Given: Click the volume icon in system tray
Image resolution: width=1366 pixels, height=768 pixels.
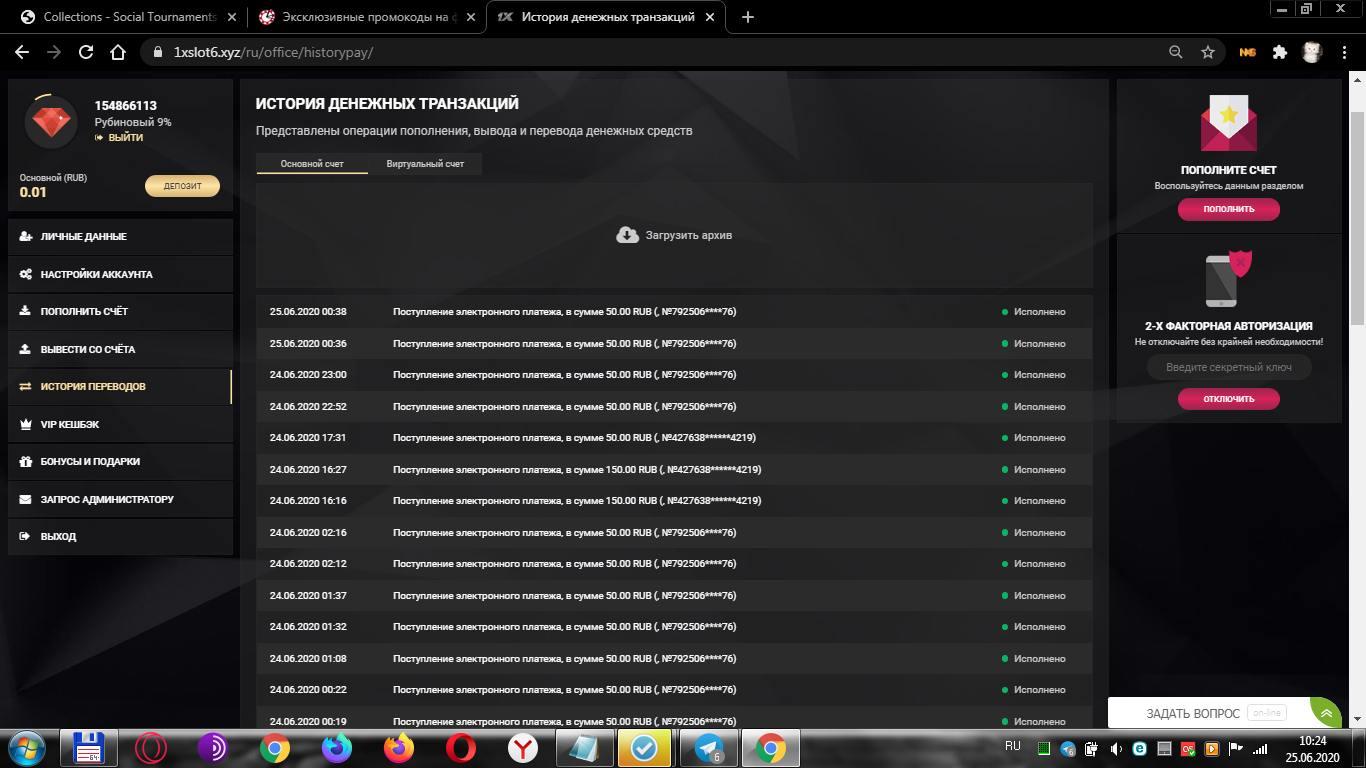Looking at the screenshot, I should point(1115,748).
